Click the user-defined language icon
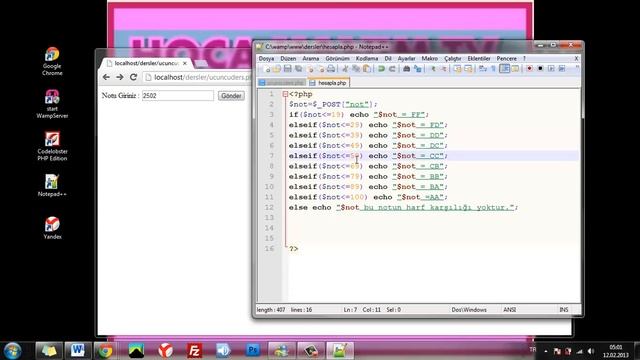The image size is (640, 360). coord(515,69)
